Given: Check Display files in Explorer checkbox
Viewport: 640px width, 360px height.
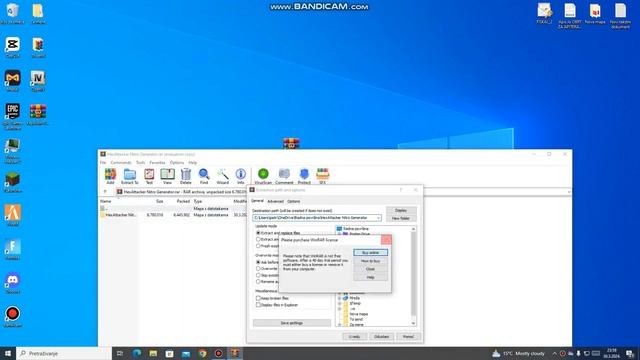Looking at the screenshot, I should pyautogui.click(x=258, y=304).
